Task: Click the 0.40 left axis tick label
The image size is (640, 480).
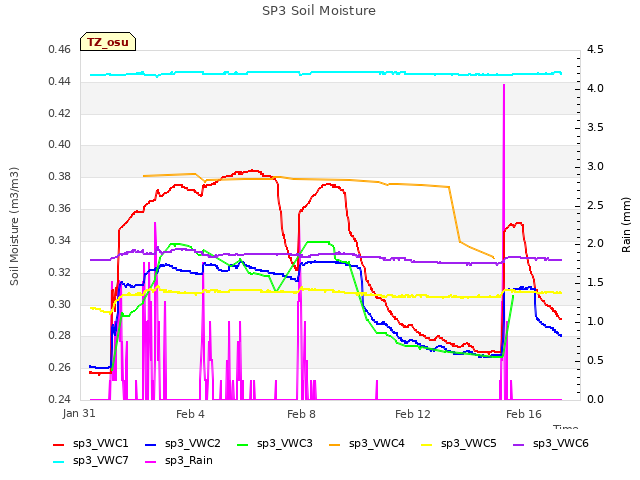Action: tap(60, 144)
